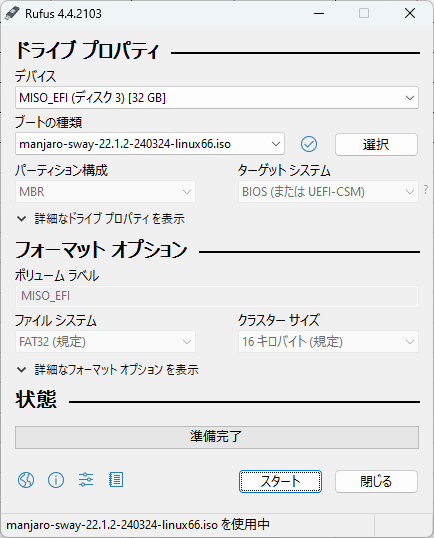
Task: Click the クラスター サイズ label
Action: 279,320
